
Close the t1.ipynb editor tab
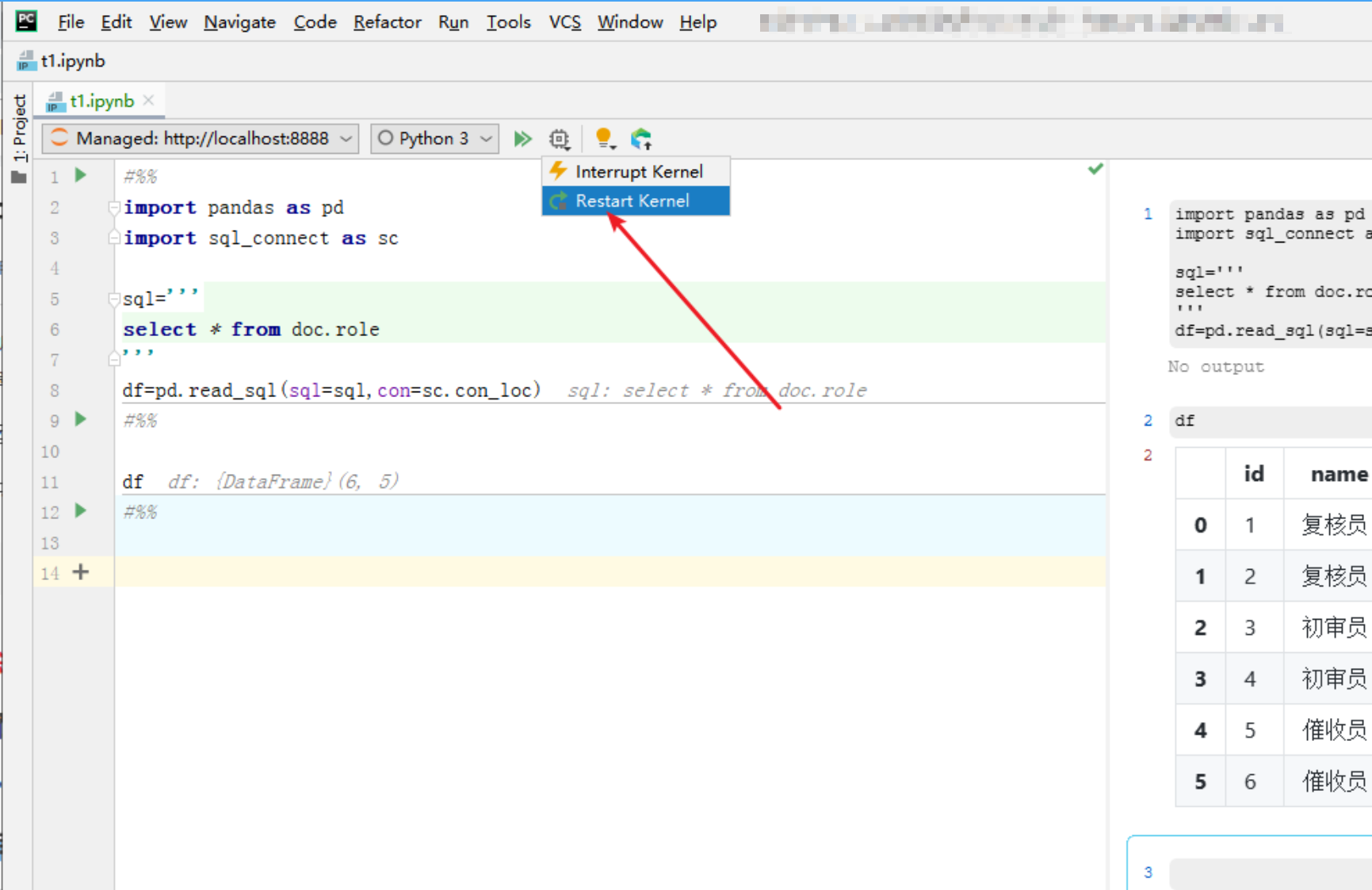pos(149,101)
